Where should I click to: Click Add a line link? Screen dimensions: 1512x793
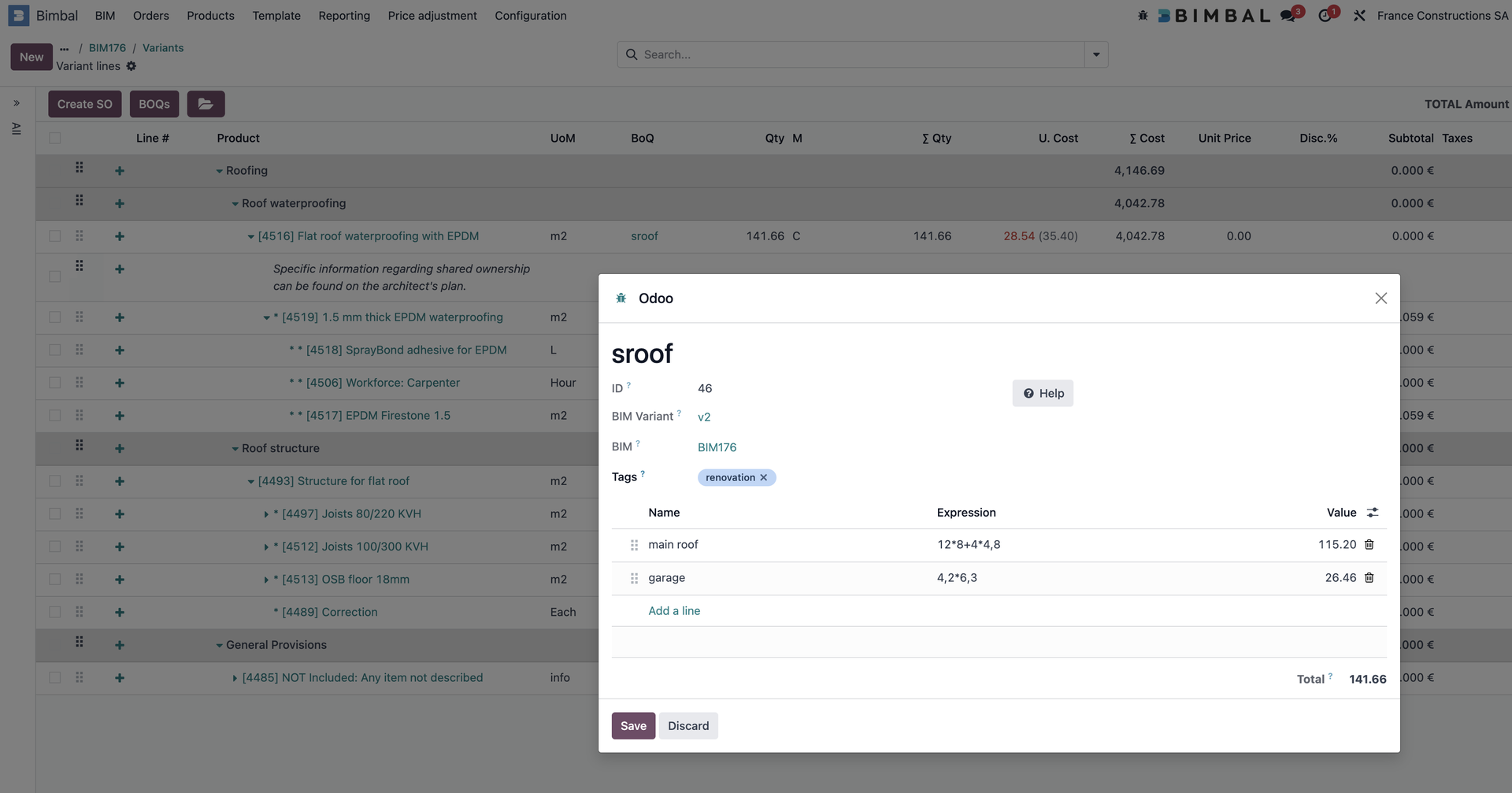673,611
